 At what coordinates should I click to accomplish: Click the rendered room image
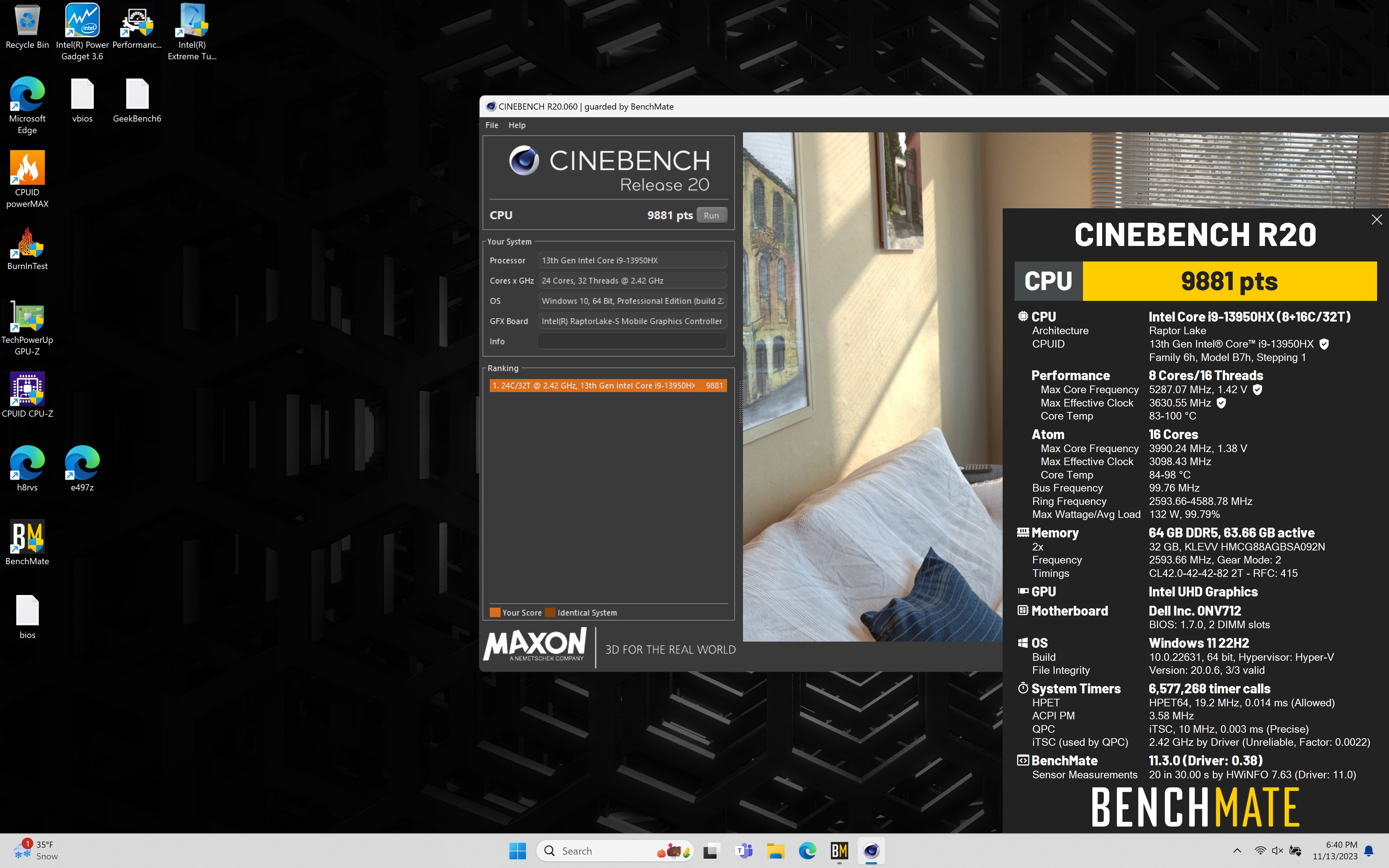tap(872, 387)
